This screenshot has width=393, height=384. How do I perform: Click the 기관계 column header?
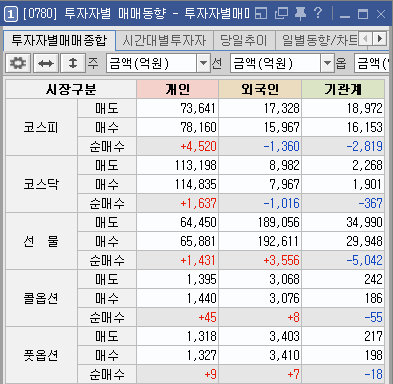(x=343, y=89)
